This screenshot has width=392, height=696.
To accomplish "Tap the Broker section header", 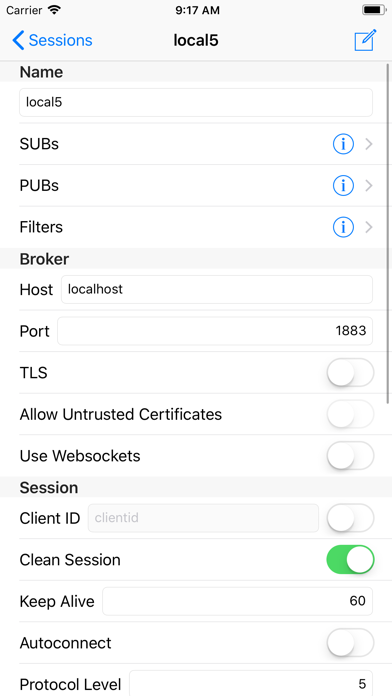I will coord(44,259).
